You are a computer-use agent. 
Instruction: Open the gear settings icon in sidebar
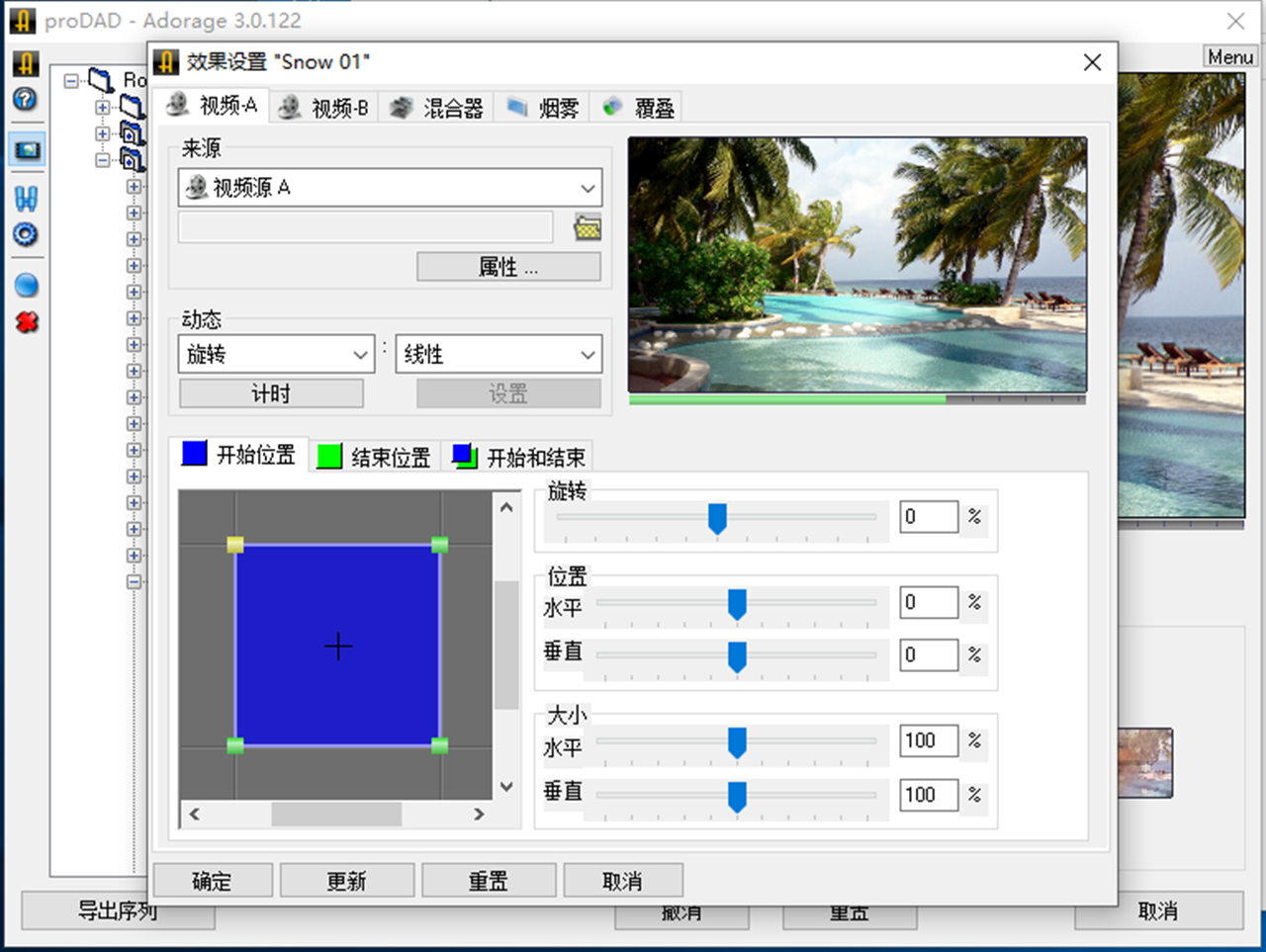(x=26, y=234)
